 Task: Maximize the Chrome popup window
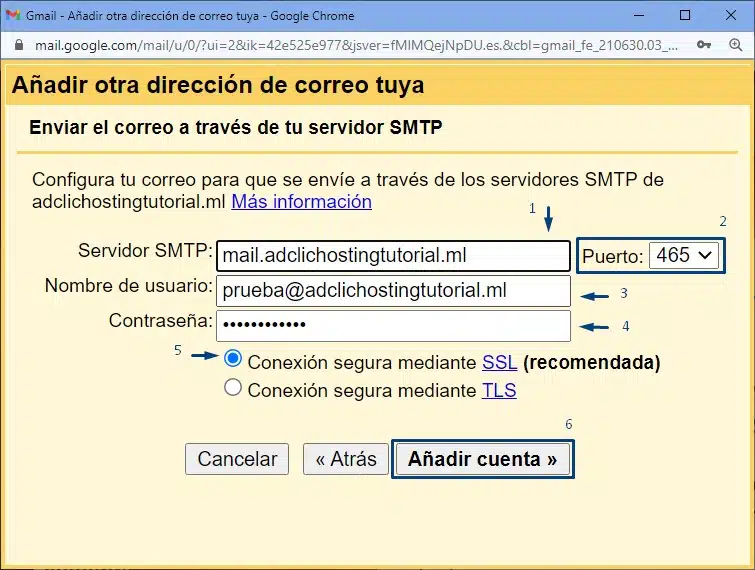tap(685, 16)
